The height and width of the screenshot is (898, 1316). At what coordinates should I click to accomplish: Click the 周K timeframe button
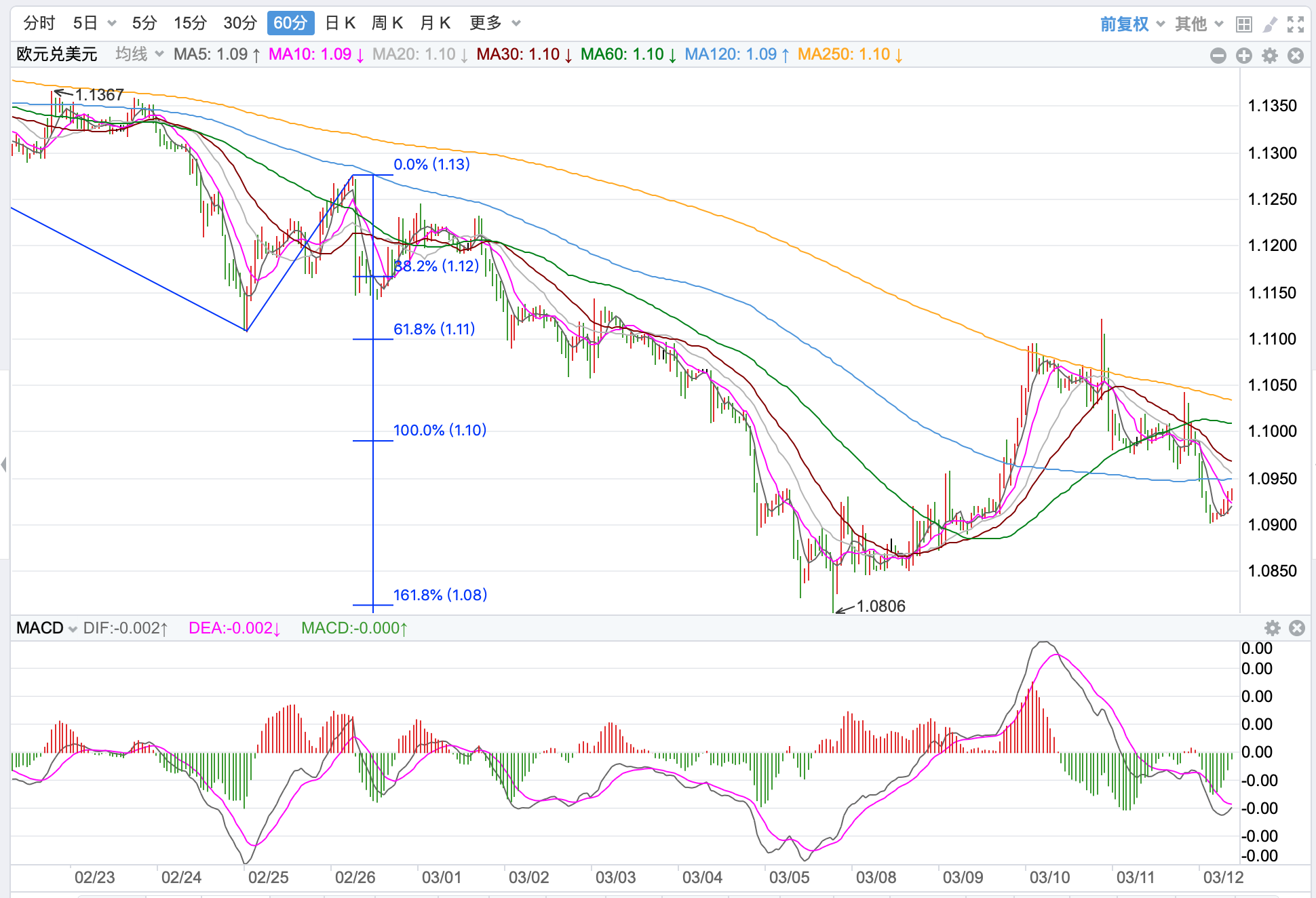point(387,23)
